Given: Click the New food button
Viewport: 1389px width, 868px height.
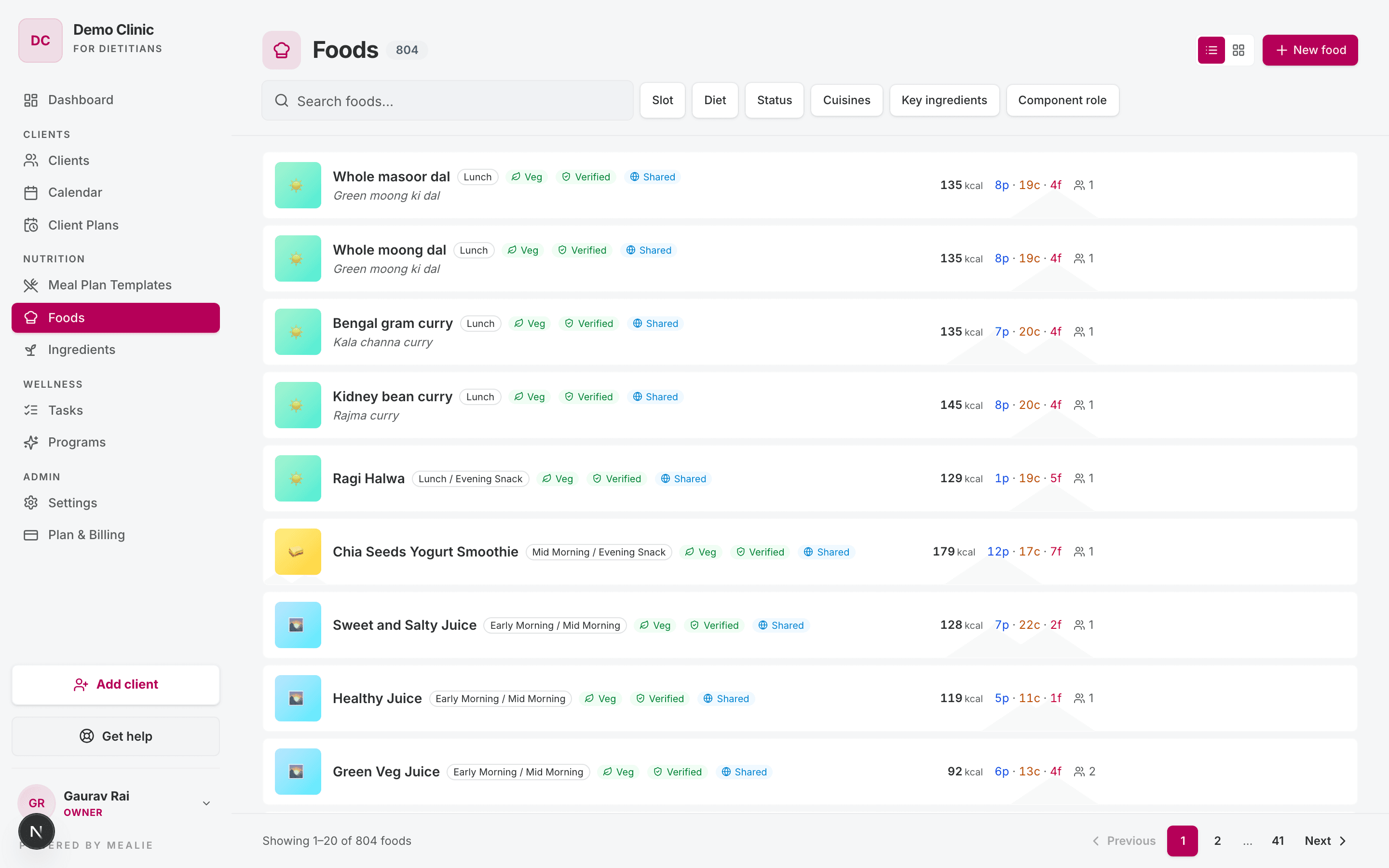Looking at the screenshot, I should (x=1310, y=50).
